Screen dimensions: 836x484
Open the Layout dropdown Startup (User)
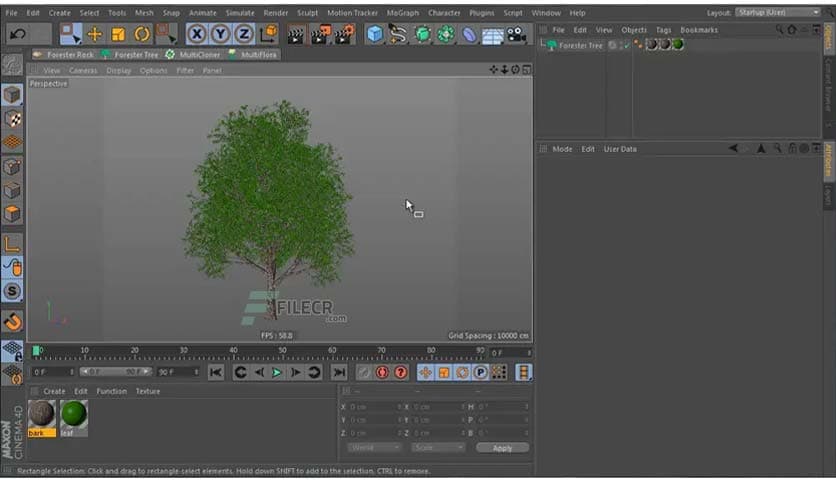click(778, 12)
